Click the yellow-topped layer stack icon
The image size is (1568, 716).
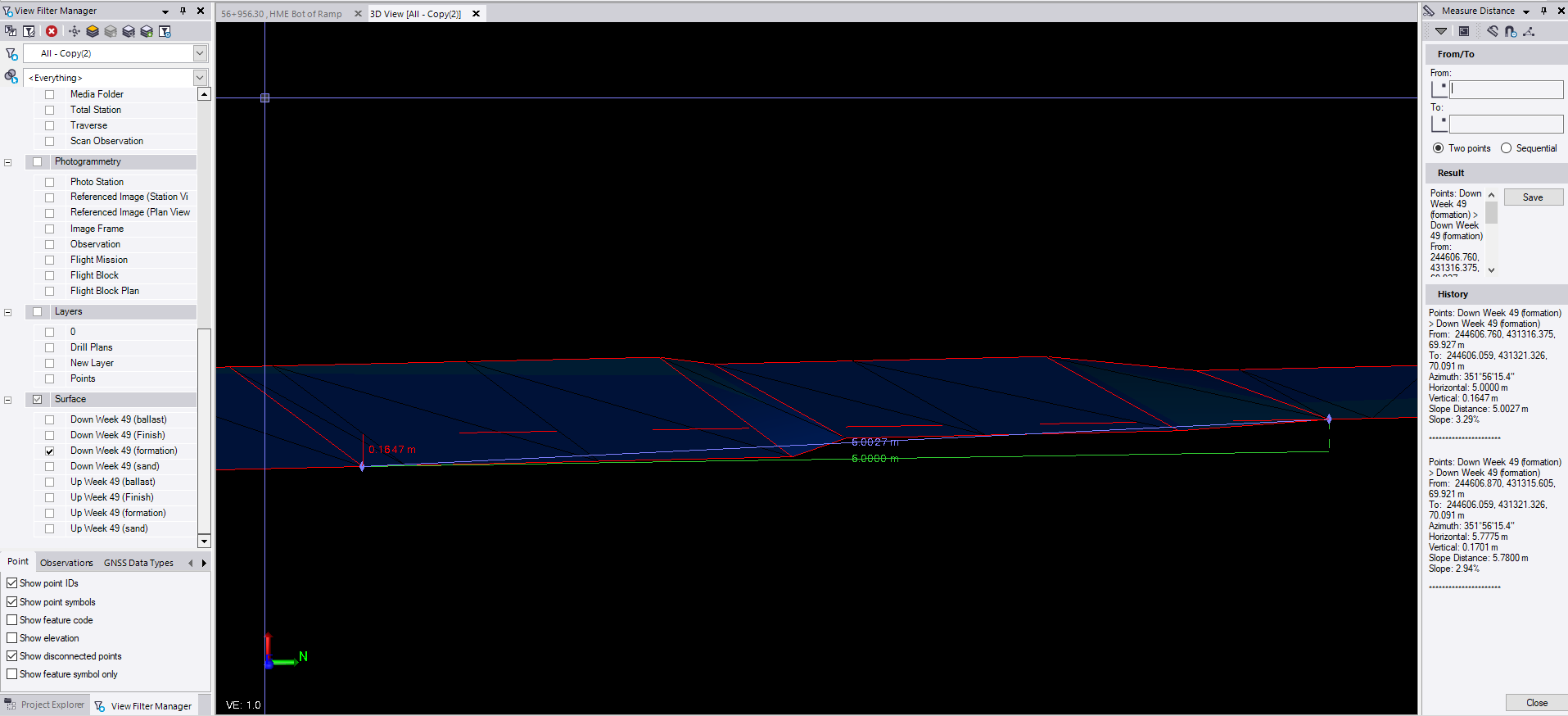pyautogui.click(x=93, y=31)
